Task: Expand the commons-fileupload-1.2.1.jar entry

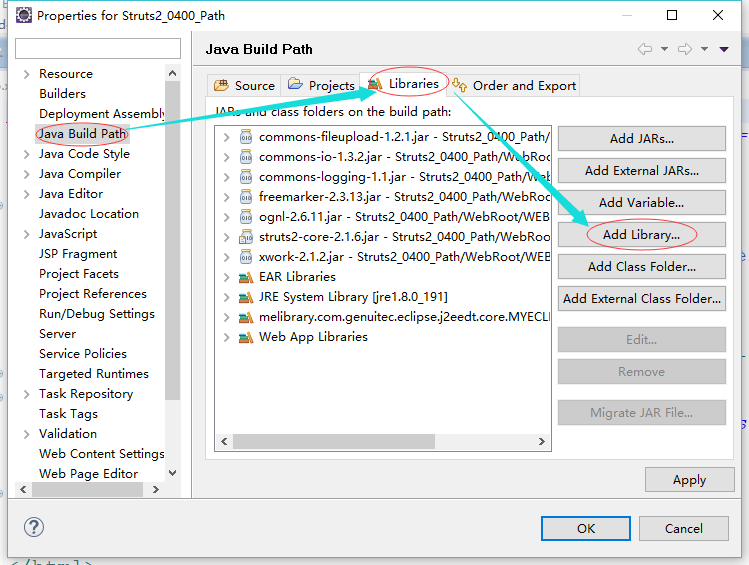Action: pos(226,137)
